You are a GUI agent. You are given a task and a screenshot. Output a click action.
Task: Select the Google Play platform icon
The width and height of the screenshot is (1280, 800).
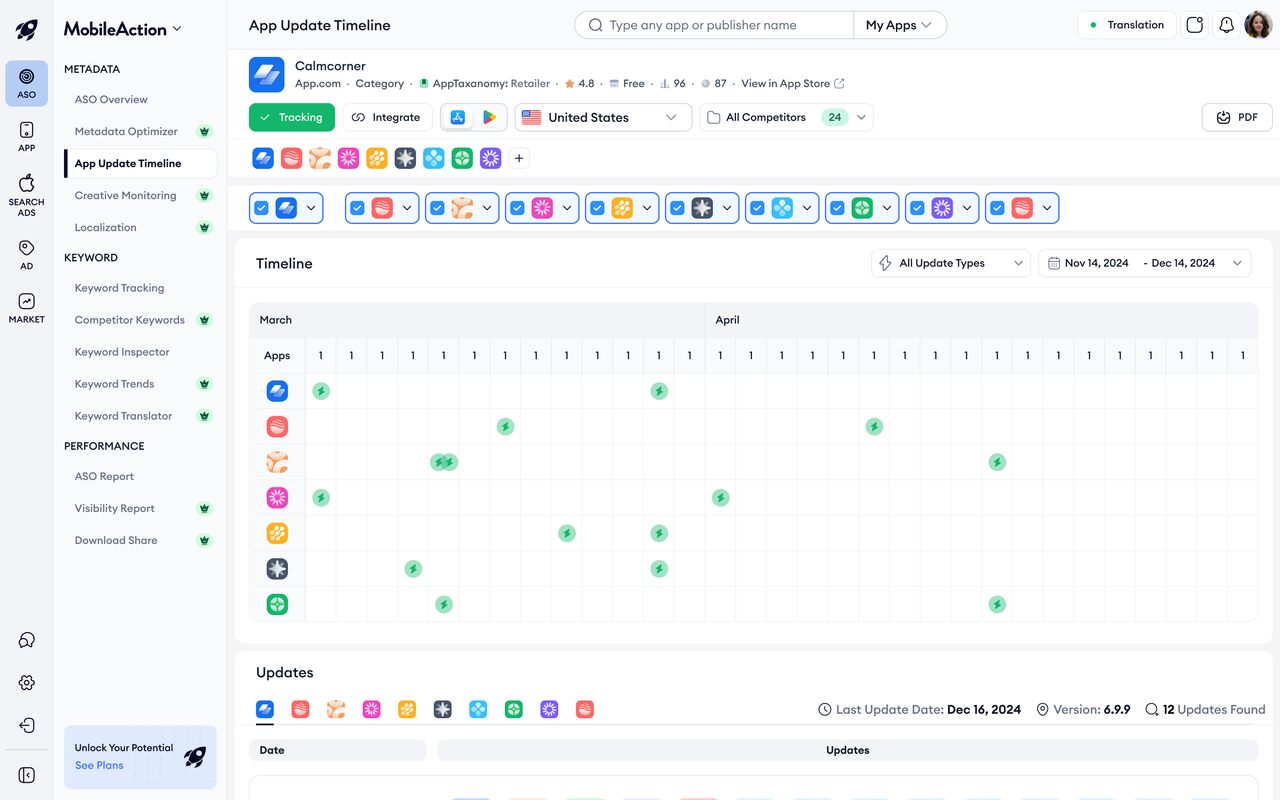489,117
